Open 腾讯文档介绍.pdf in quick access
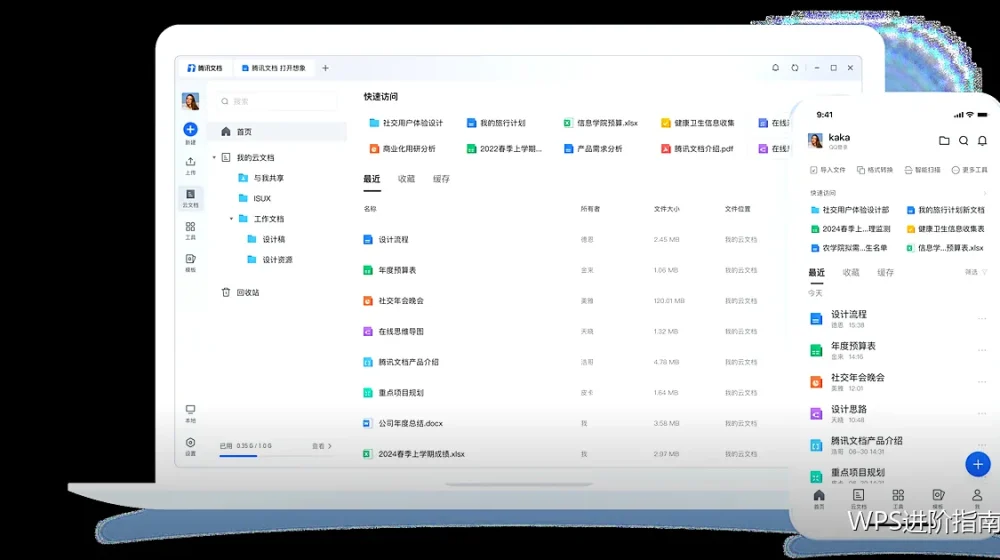 coord(697,149)
